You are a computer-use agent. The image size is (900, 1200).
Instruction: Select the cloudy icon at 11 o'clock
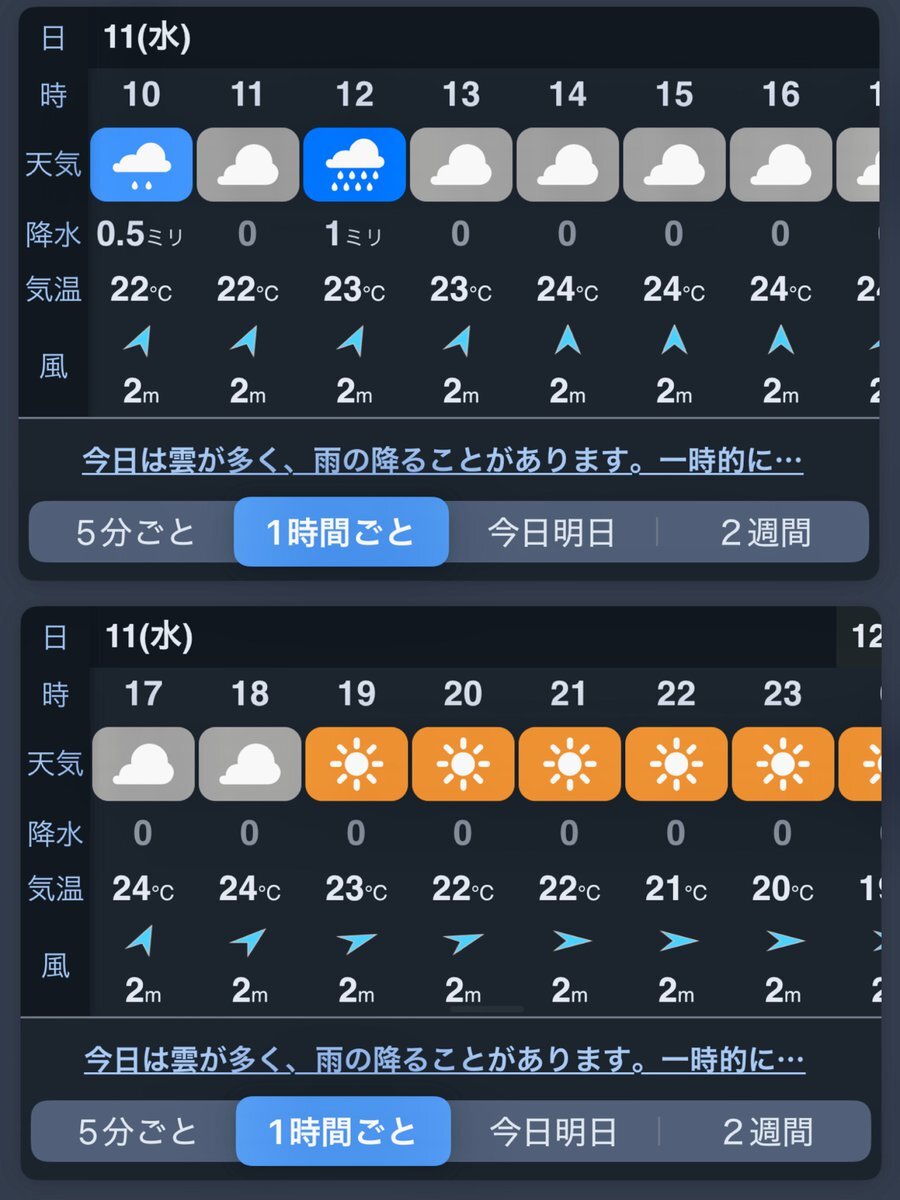[247, 164]
